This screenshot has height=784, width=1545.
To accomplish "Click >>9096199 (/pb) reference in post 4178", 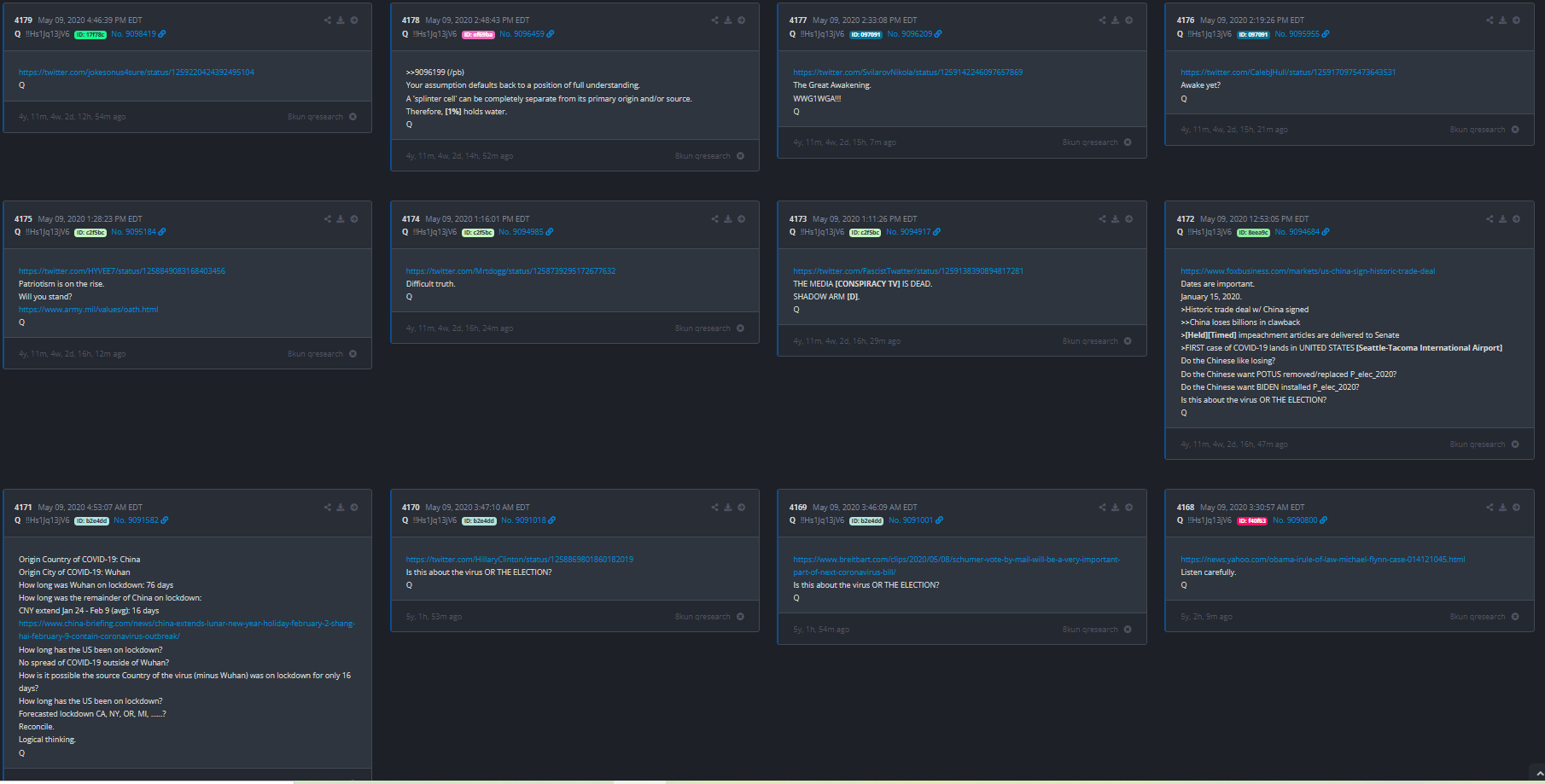I will (434, 73).
